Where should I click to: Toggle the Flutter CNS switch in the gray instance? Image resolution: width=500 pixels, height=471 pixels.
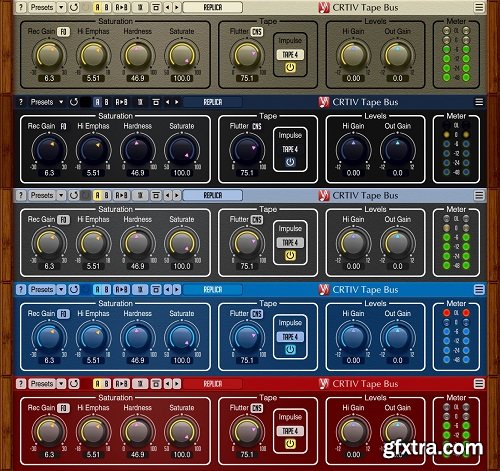256,220
